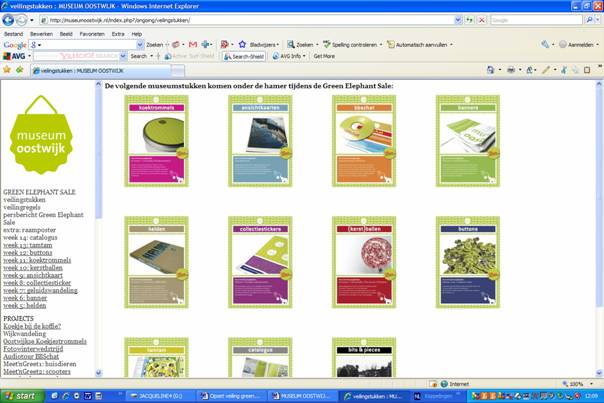The height and width of the screenshot is (403, 604).
Task: Click the blue plus share icon in Google toolbar
Action: (205, 45)
